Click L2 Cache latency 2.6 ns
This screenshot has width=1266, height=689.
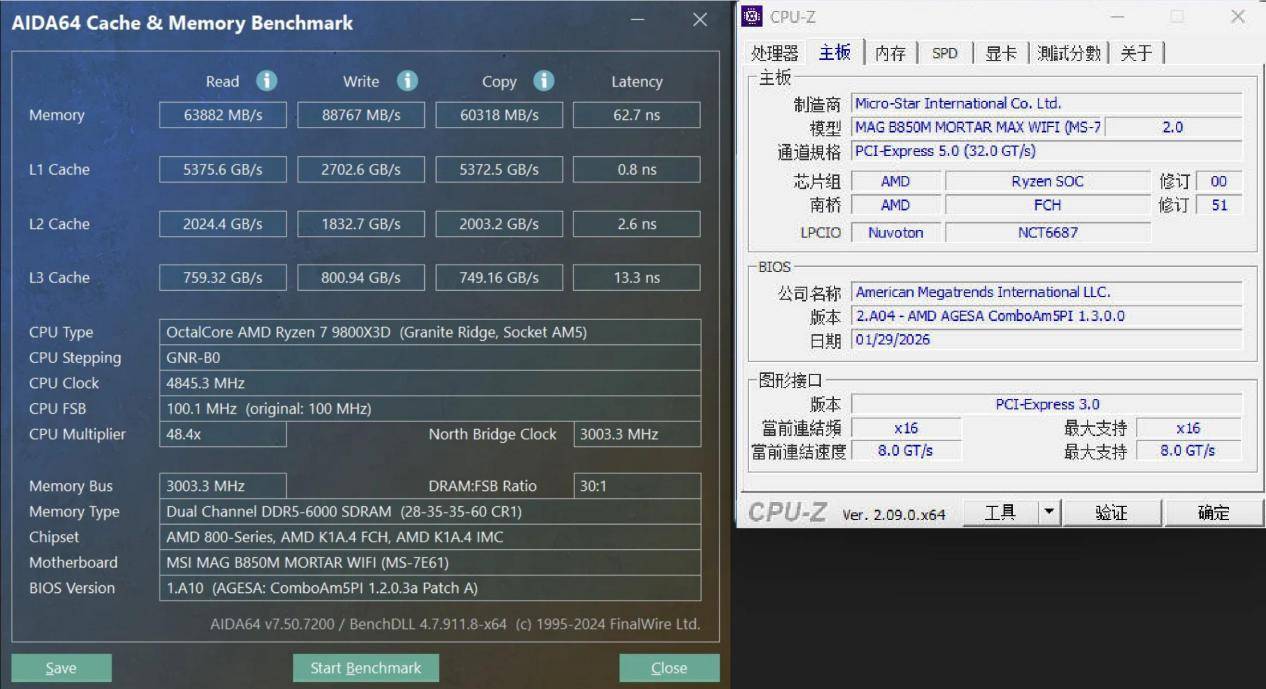tap(637, 224)
